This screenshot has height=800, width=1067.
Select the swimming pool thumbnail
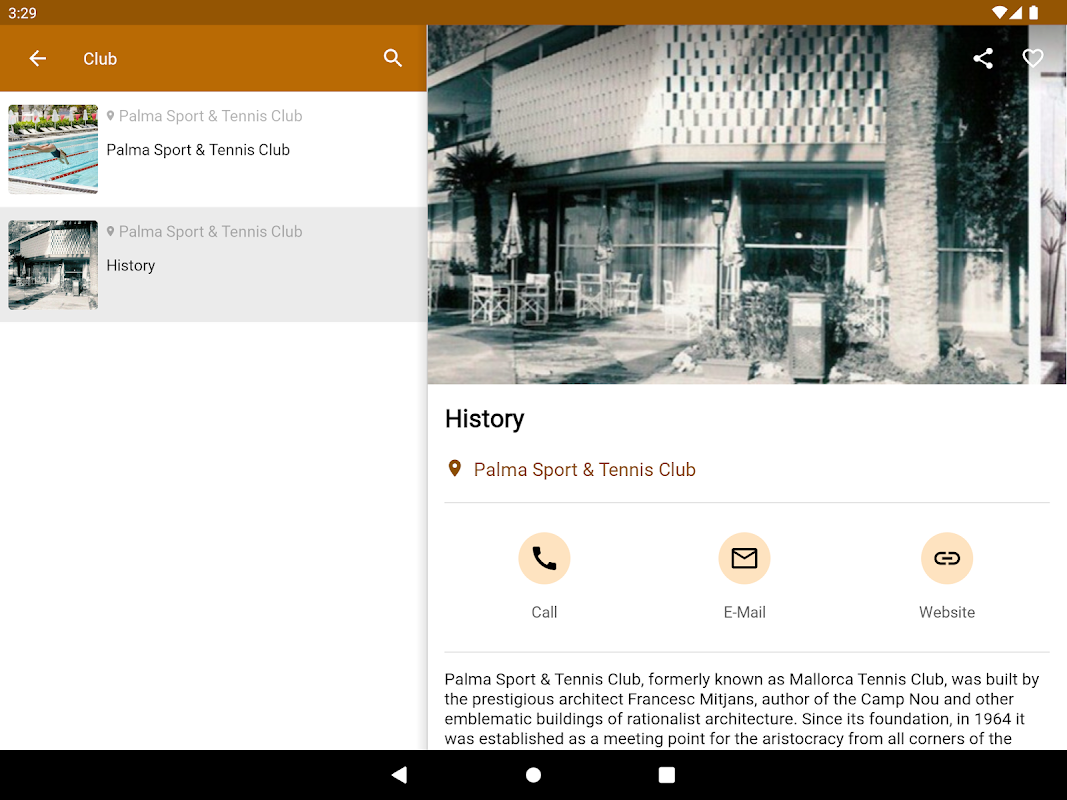[x=53, y=149]
